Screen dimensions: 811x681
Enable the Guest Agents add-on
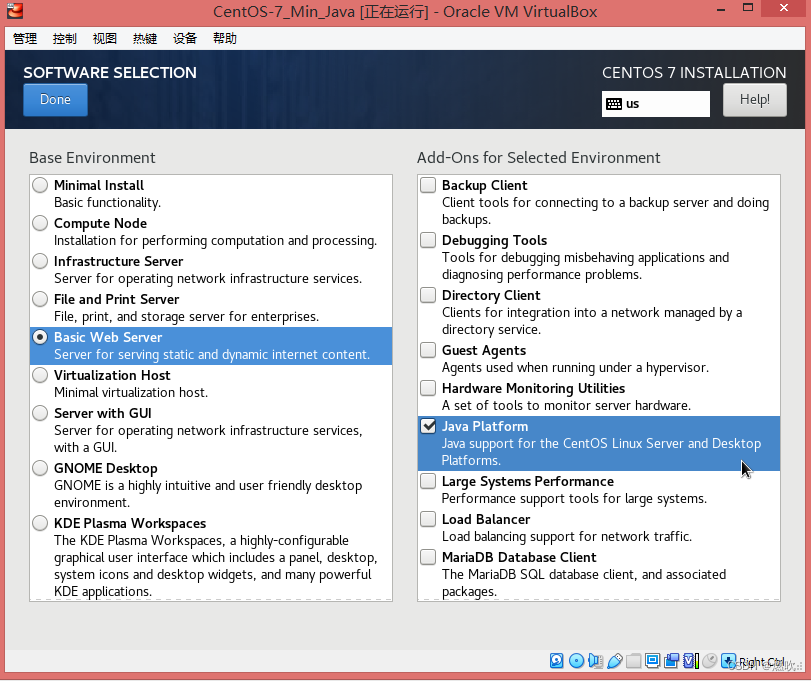tap(428, 350)
